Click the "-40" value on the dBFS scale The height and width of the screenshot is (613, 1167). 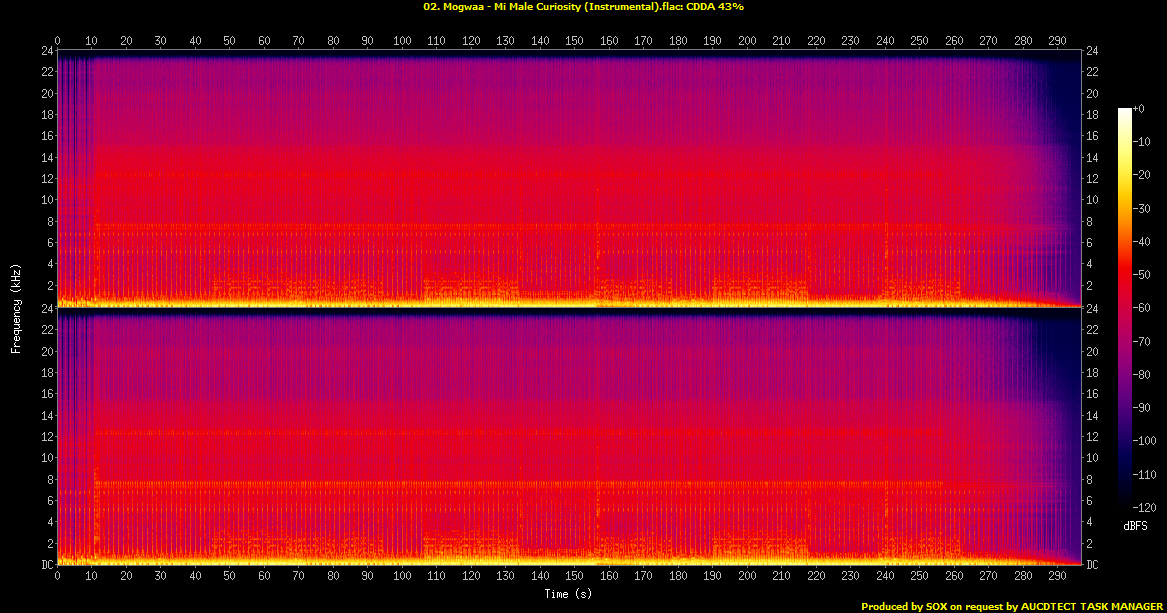pyautogui.click(x=1142, y=242)
